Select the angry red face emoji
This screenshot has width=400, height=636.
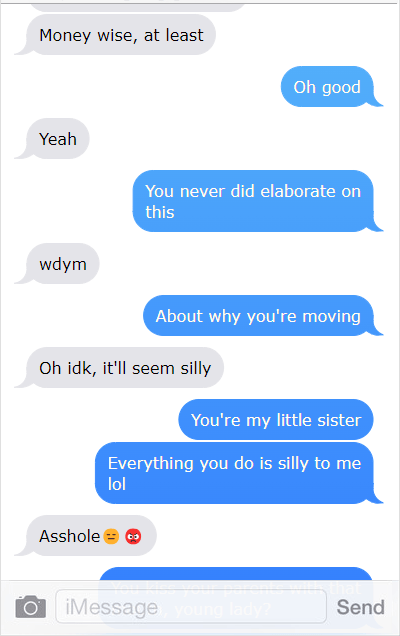pos(133,536)
